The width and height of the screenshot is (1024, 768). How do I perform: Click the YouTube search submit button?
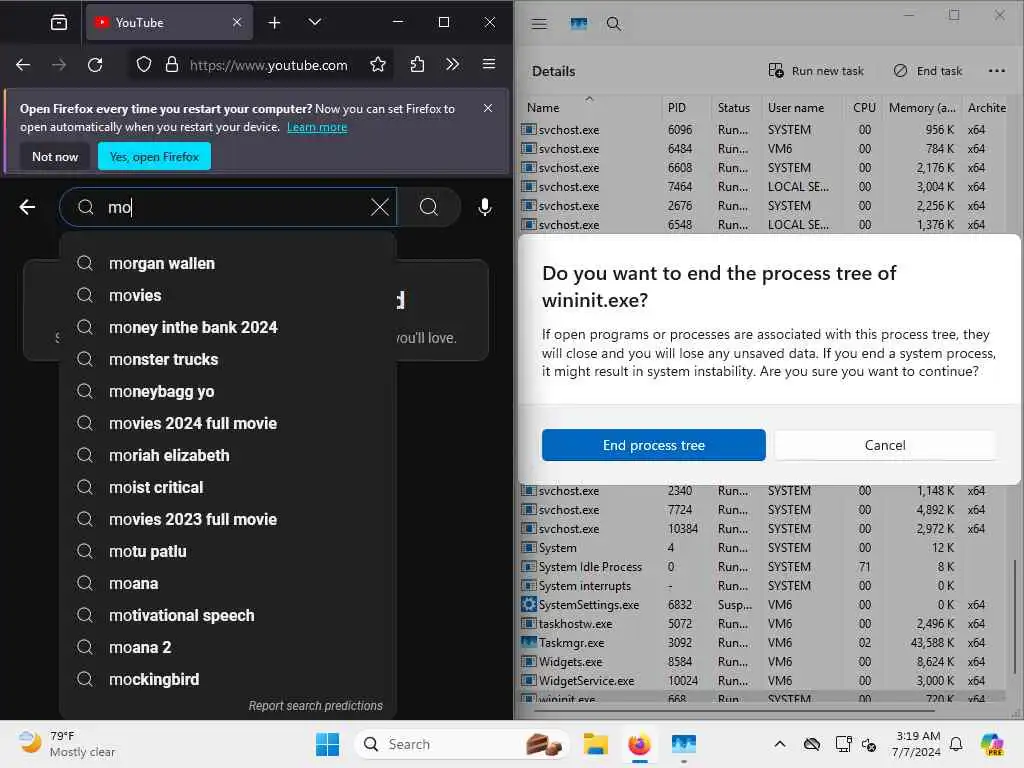[428, 207]
